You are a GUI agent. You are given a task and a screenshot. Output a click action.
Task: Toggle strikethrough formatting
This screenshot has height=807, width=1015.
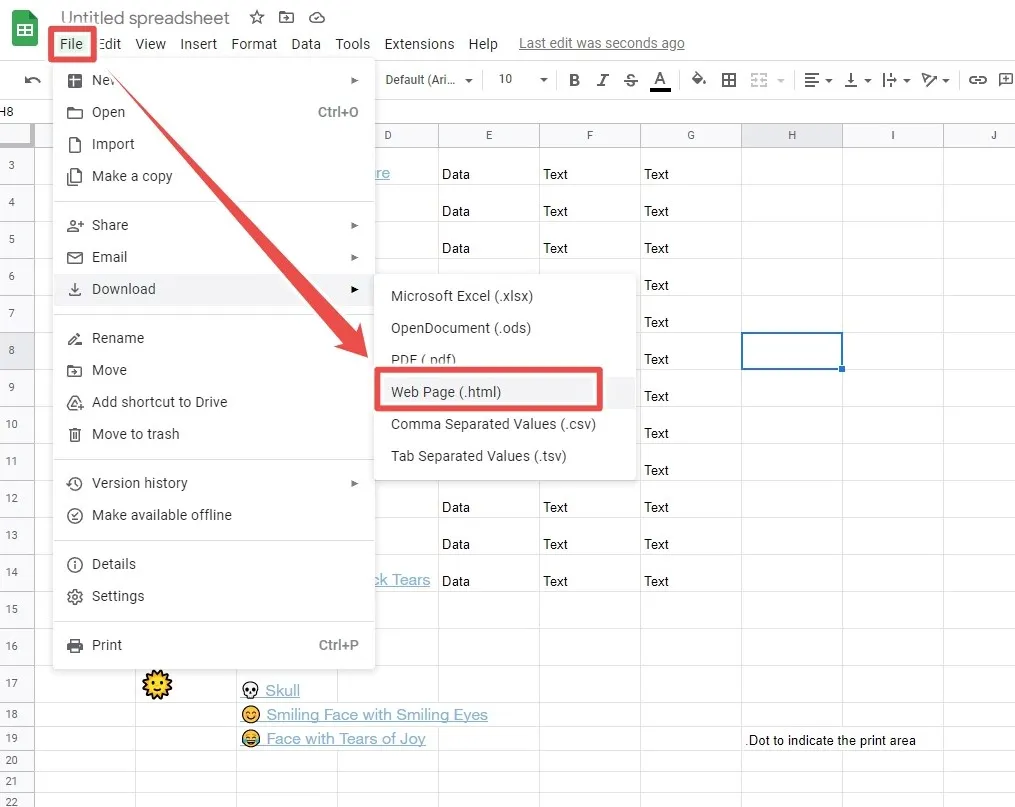[630, 80]
